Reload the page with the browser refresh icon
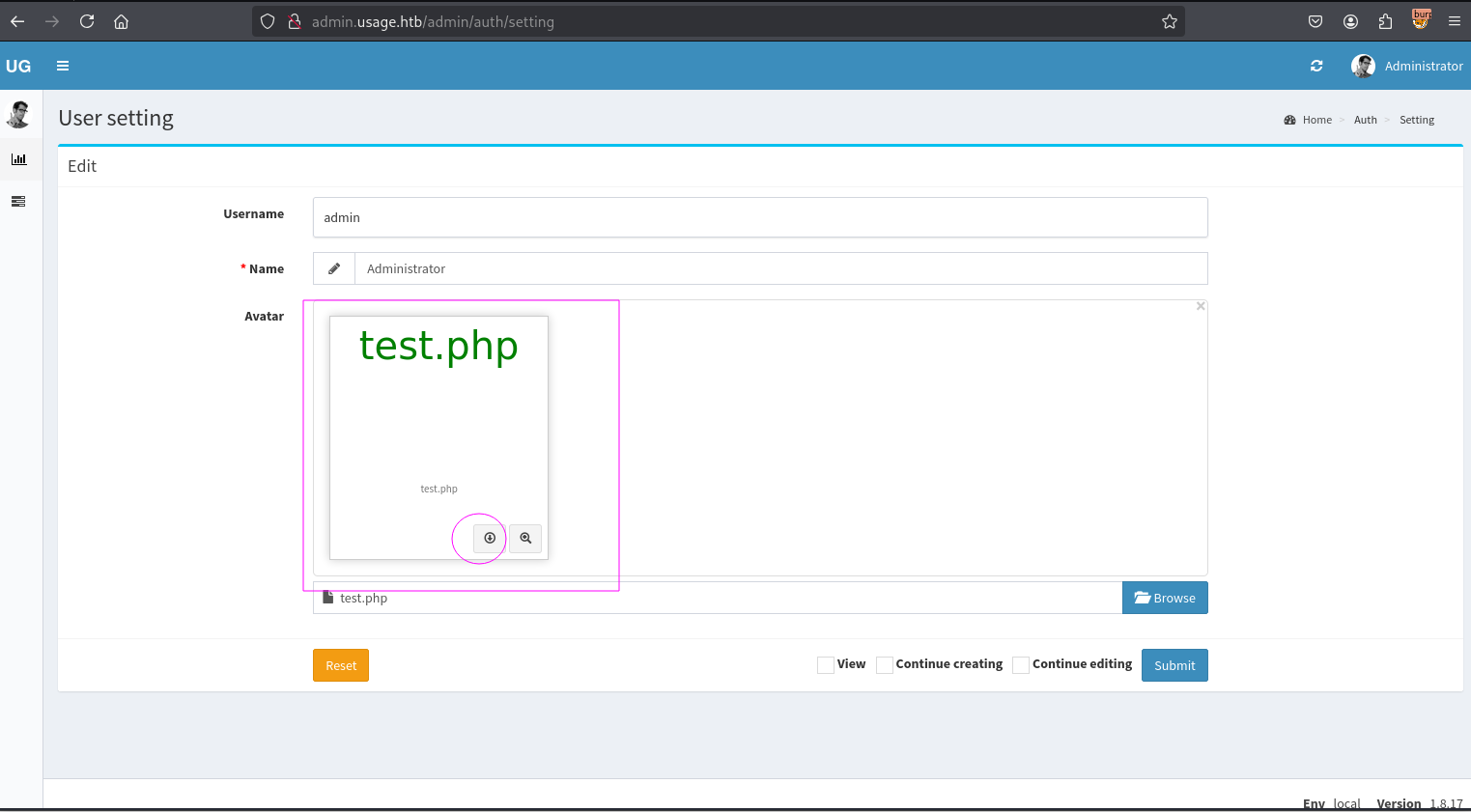Screen dimensions: 1471x812 coord(87,21)
